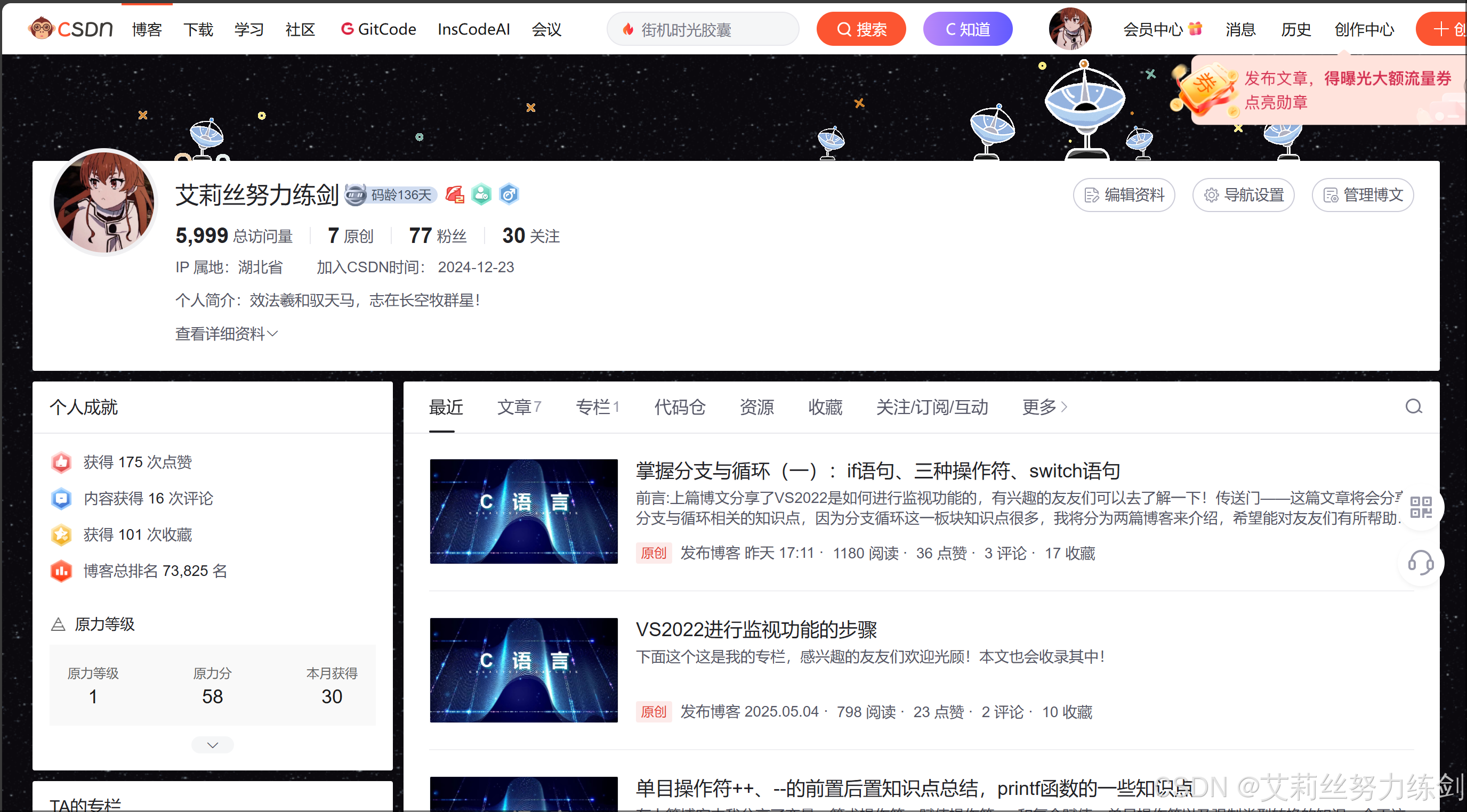
Task: Click the customer service headset icon
Action: coord(1420,563)
